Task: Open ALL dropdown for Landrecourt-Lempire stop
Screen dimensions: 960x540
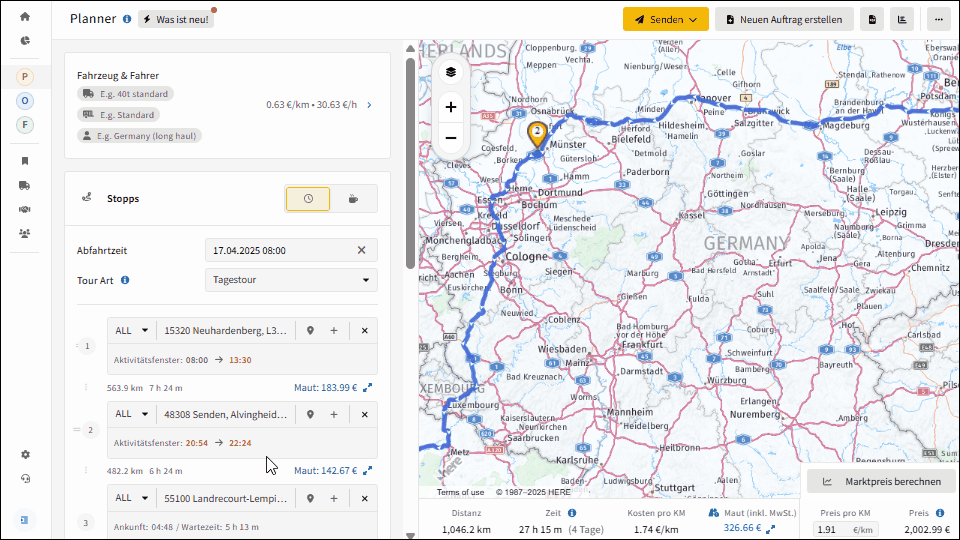Action: tap(132, 498)
